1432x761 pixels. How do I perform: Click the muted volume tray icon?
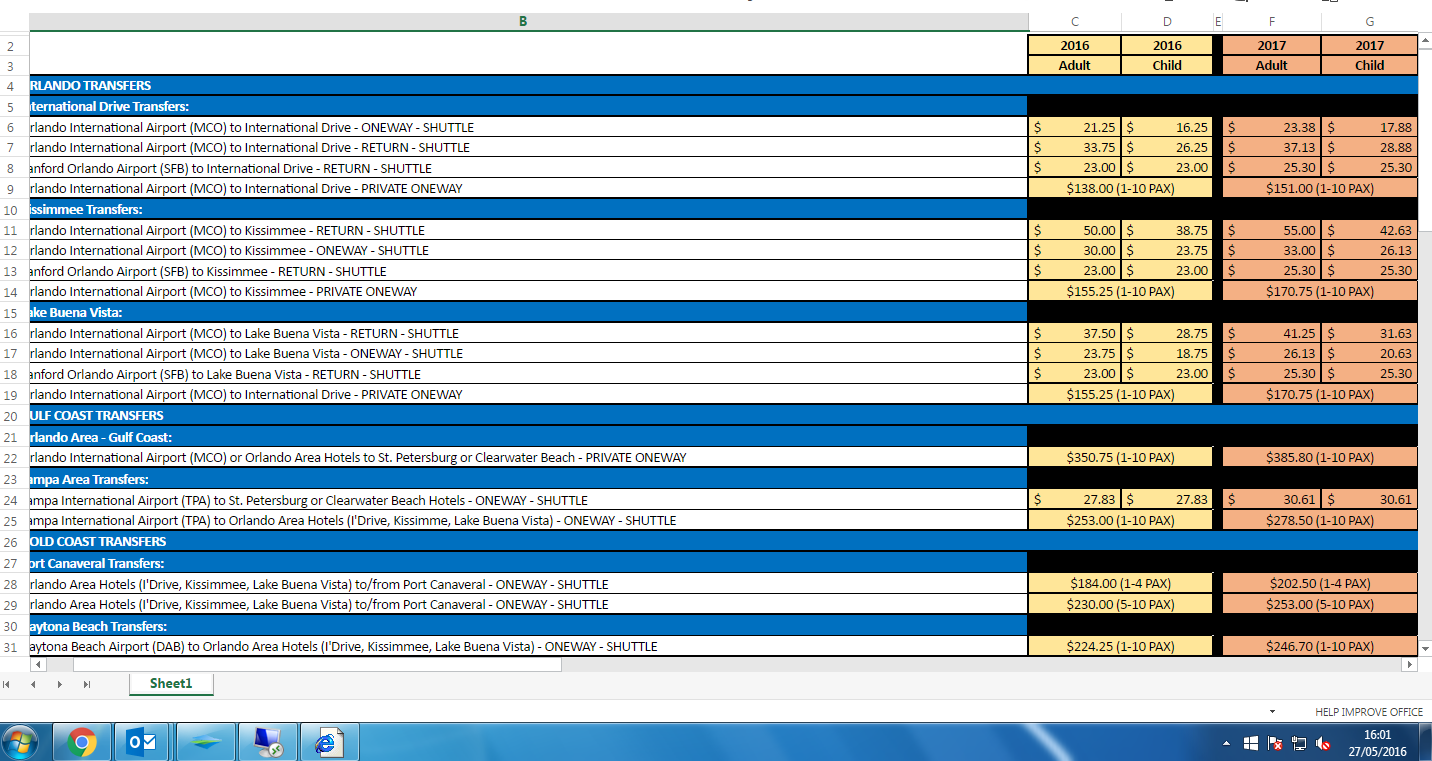[x=1323, y=744]
